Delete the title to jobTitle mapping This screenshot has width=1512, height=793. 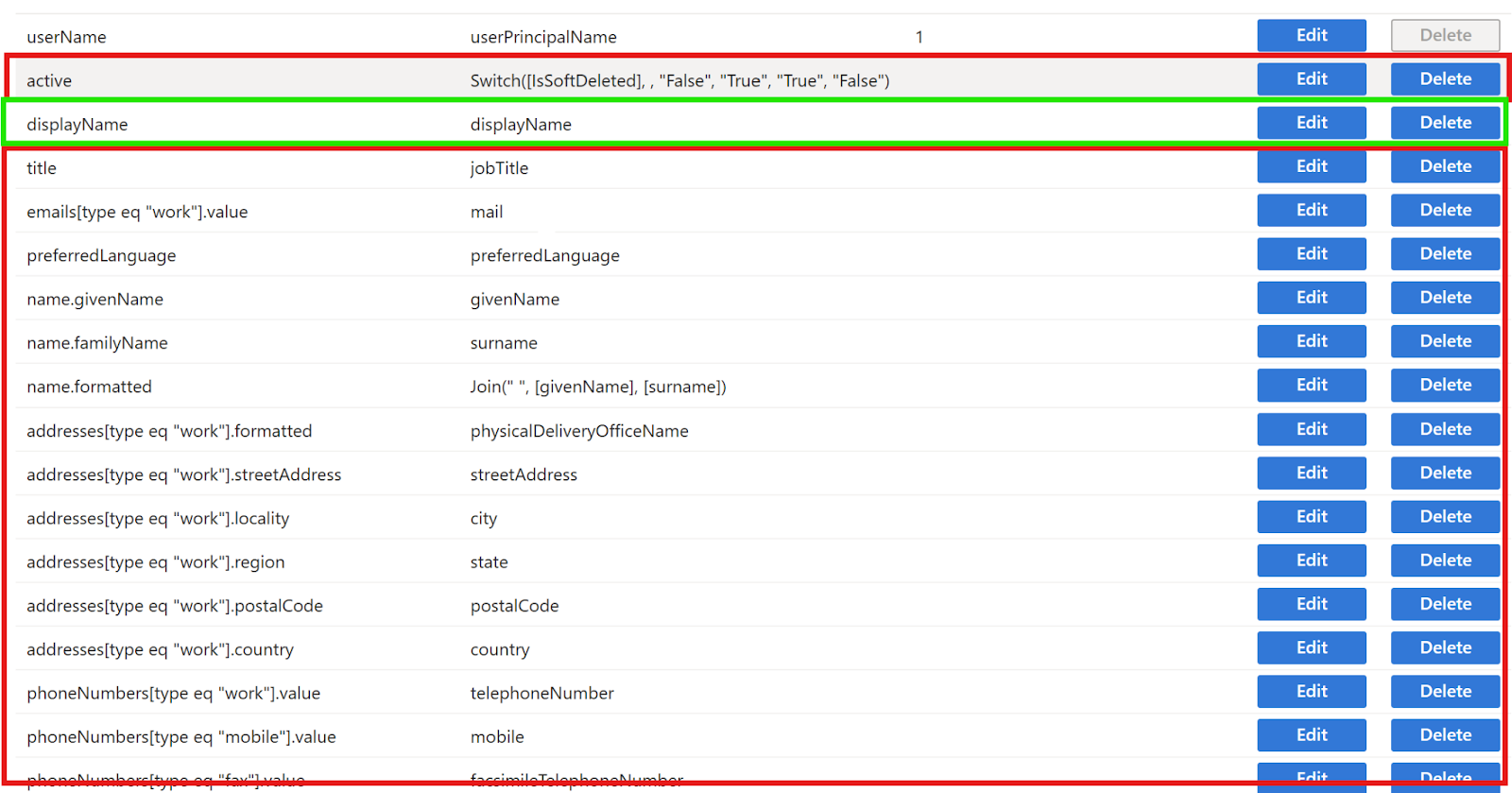pos(1445,166)
